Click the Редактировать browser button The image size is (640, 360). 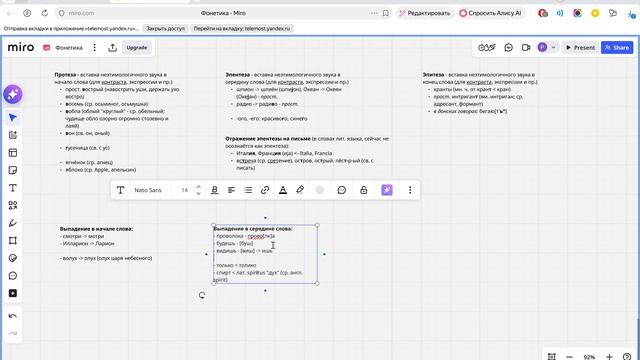[x=424, y=13]
